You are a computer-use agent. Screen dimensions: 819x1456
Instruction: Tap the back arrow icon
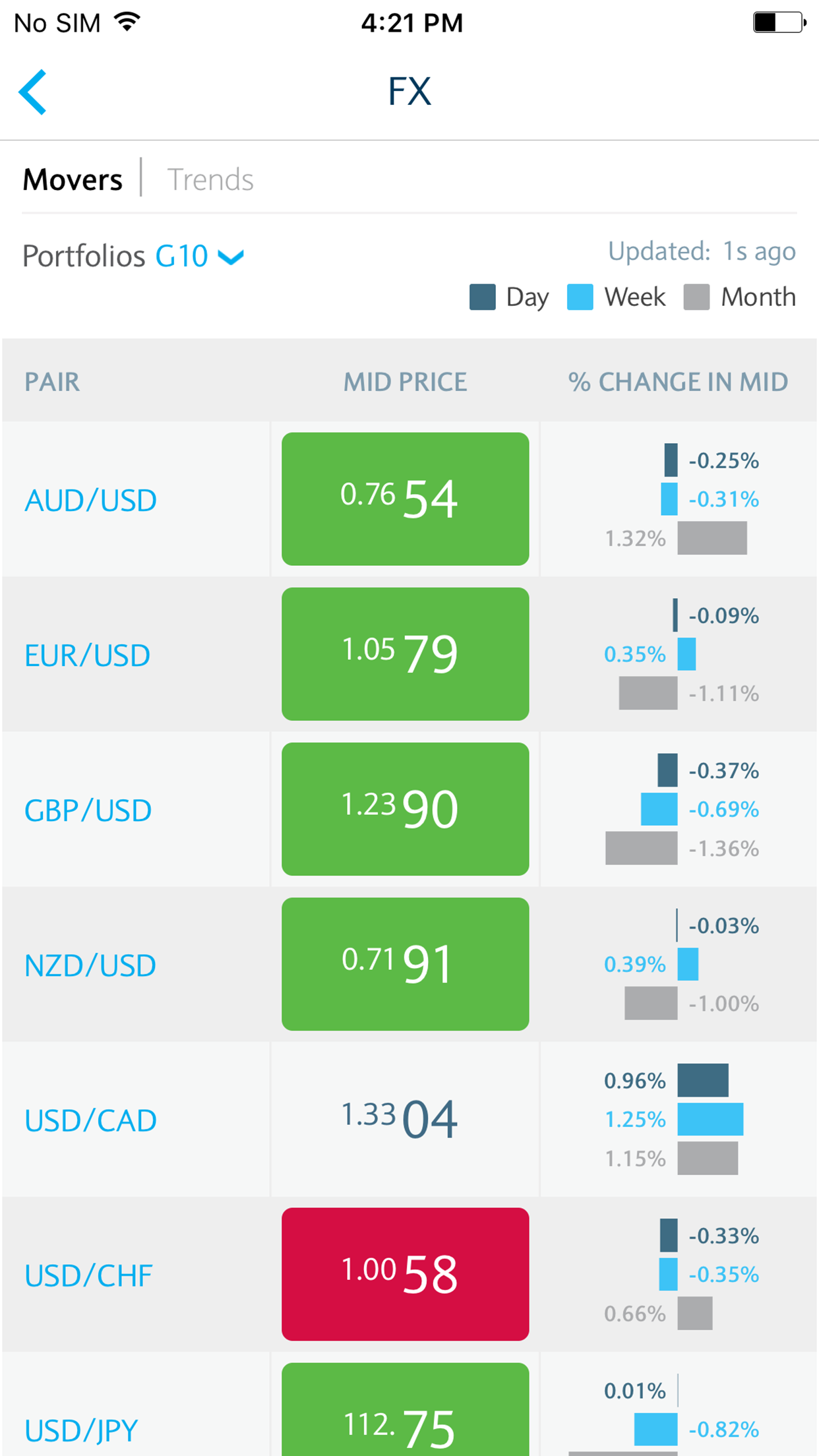coord(33,92)
